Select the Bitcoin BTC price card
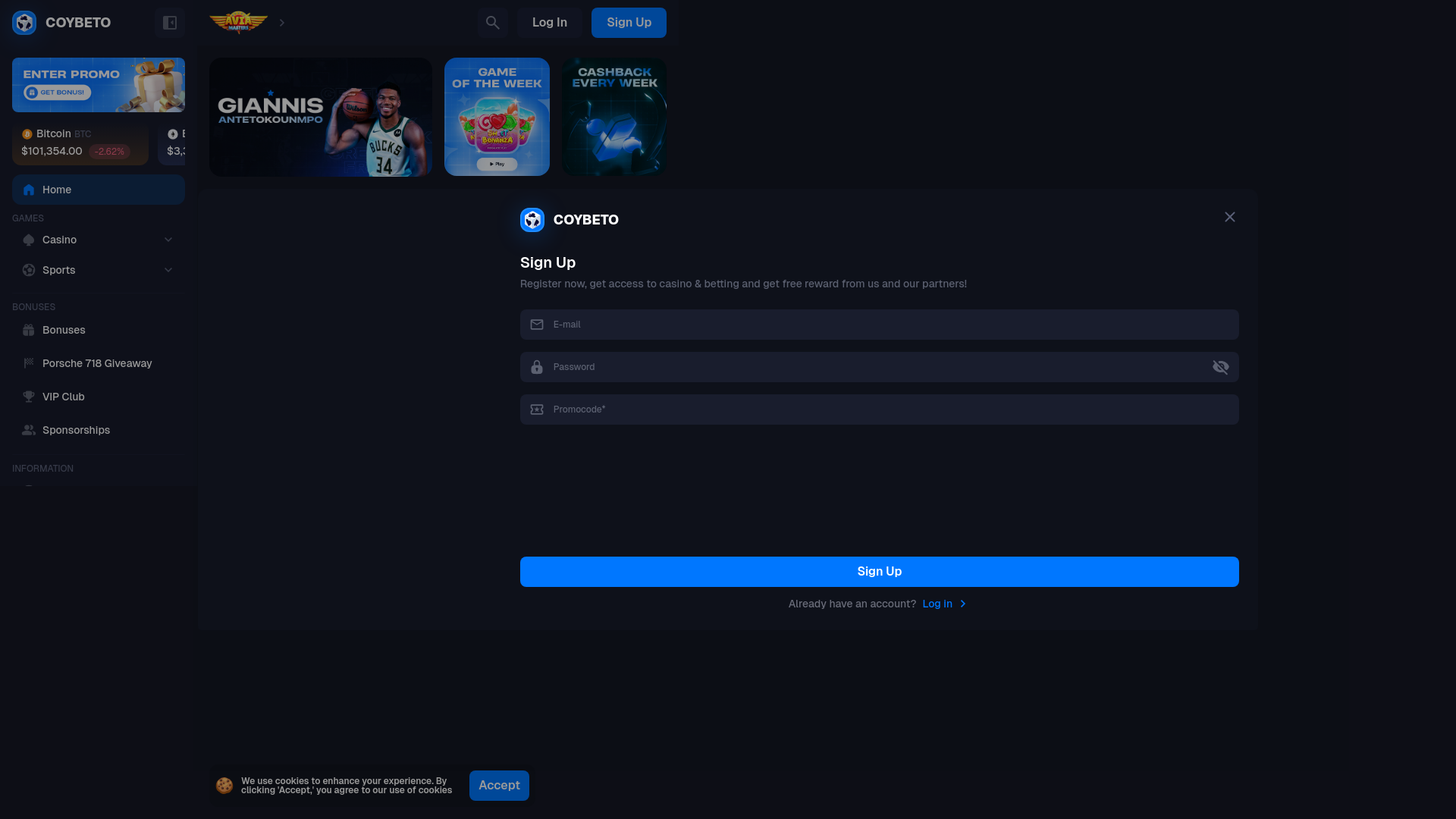The image size is (1456, 819). pyautogui.click(x=80, y=143)
